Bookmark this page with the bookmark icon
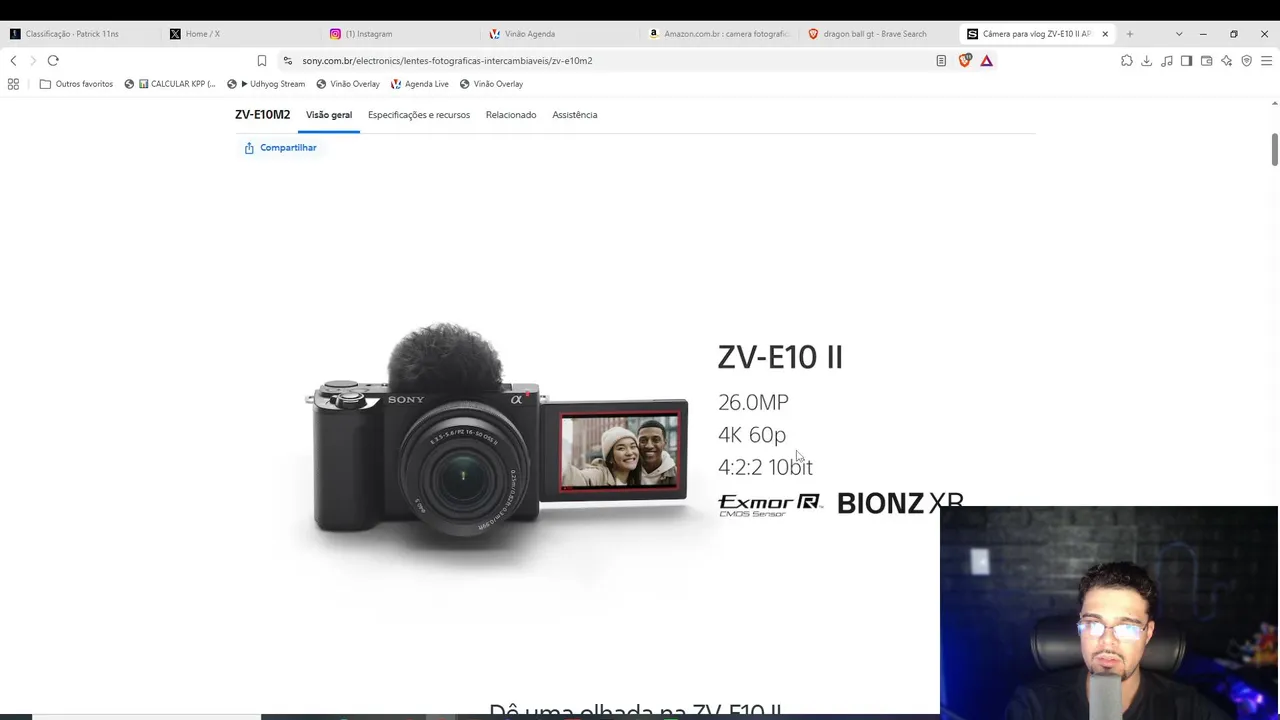This screenshot has width=1280, height=720. tap(262, 61)
